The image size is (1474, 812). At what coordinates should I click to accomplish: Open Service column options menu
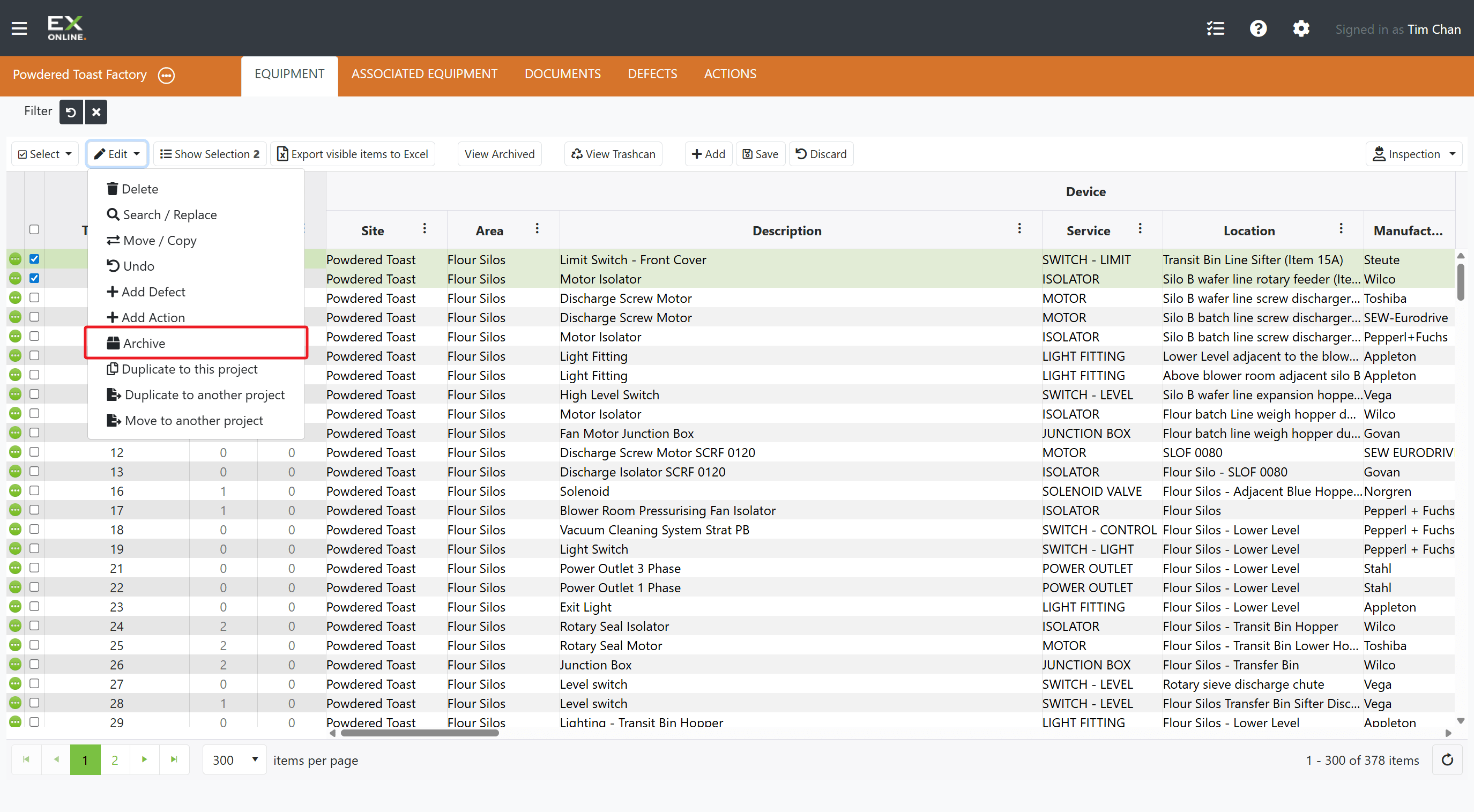click(x=1140, y=229)
